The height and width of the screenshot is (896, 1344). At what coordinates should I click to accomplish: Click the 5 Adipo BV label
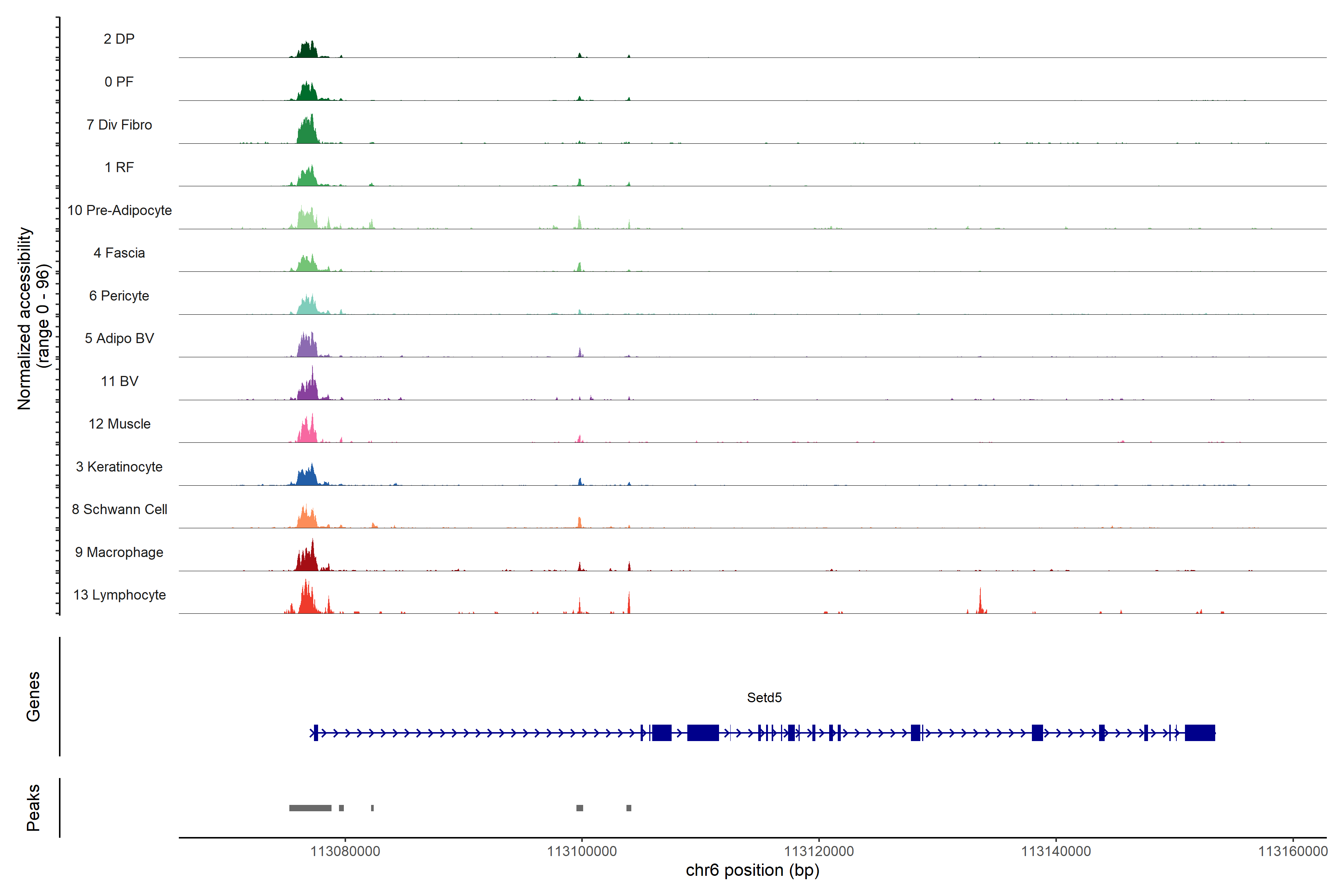pos(119,338)
